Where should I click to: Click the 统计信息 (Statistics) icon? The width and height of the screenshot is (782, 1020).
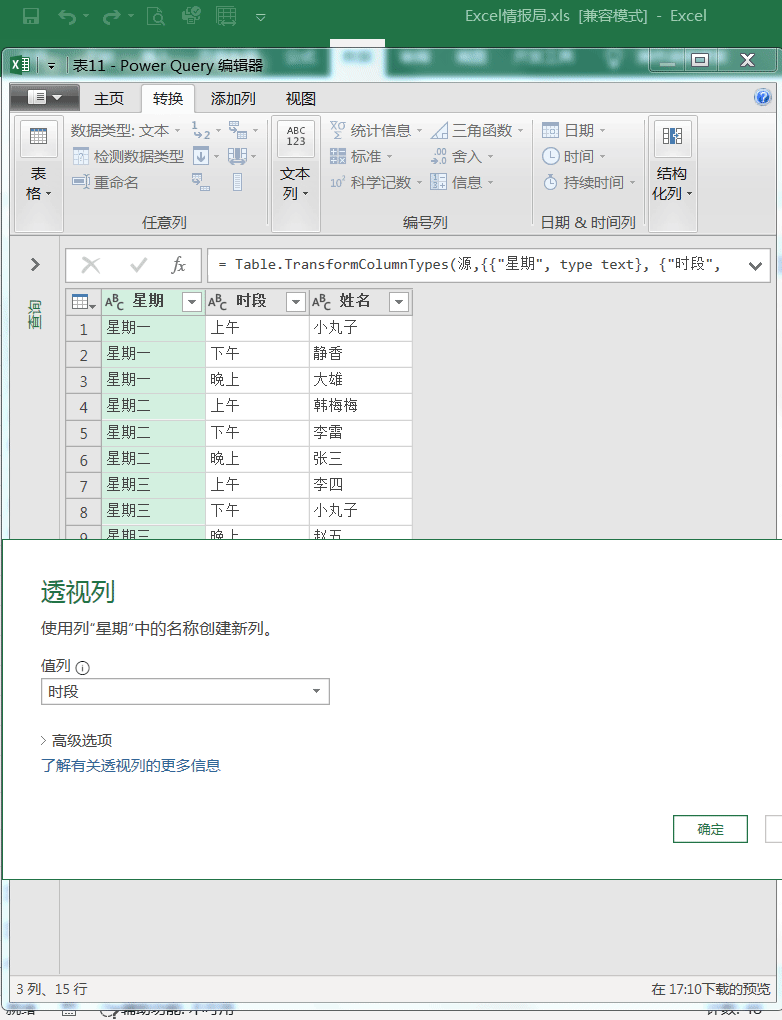point(338,131)
